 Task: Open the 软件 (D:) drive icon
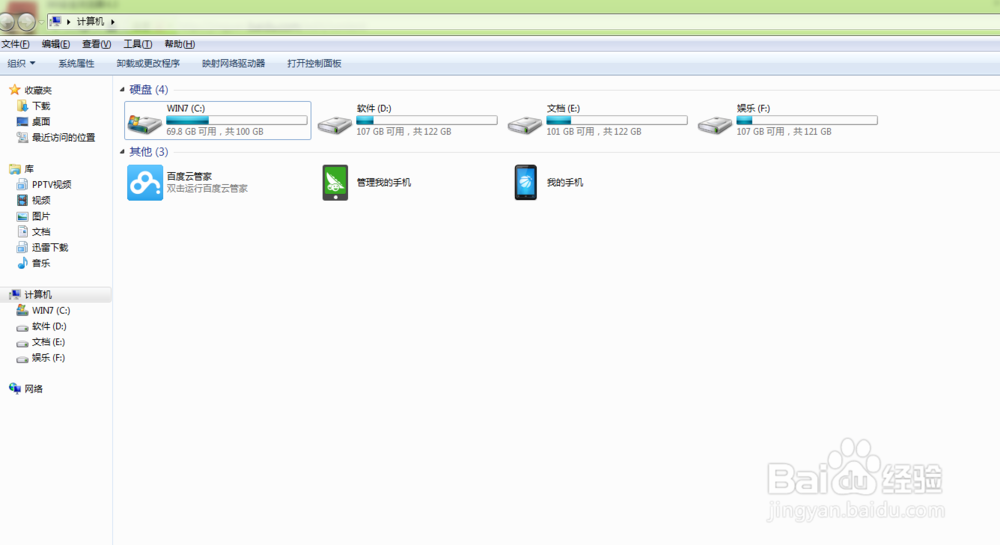click(335, 125)
